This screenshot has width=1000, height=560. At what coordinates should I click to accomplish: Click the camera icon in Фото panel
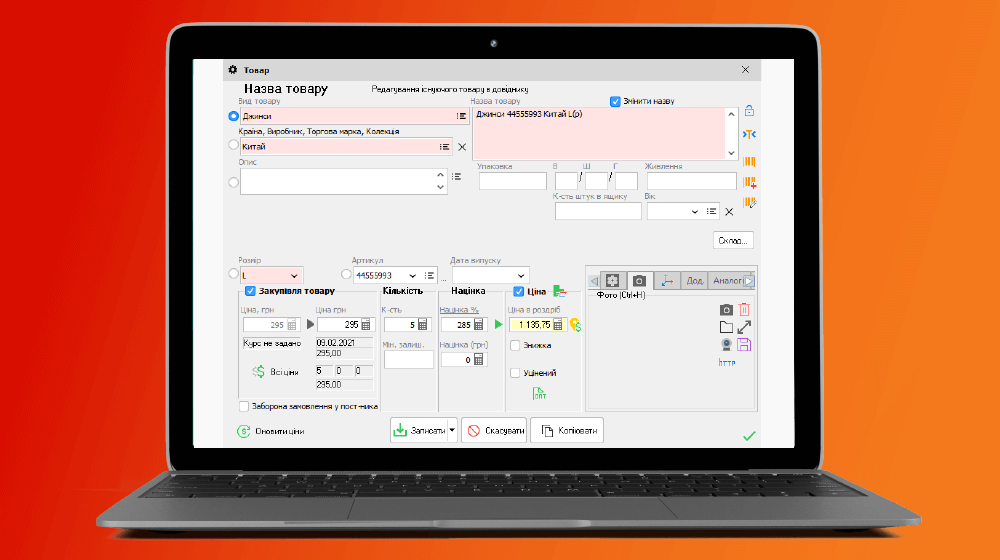(726, 310)
